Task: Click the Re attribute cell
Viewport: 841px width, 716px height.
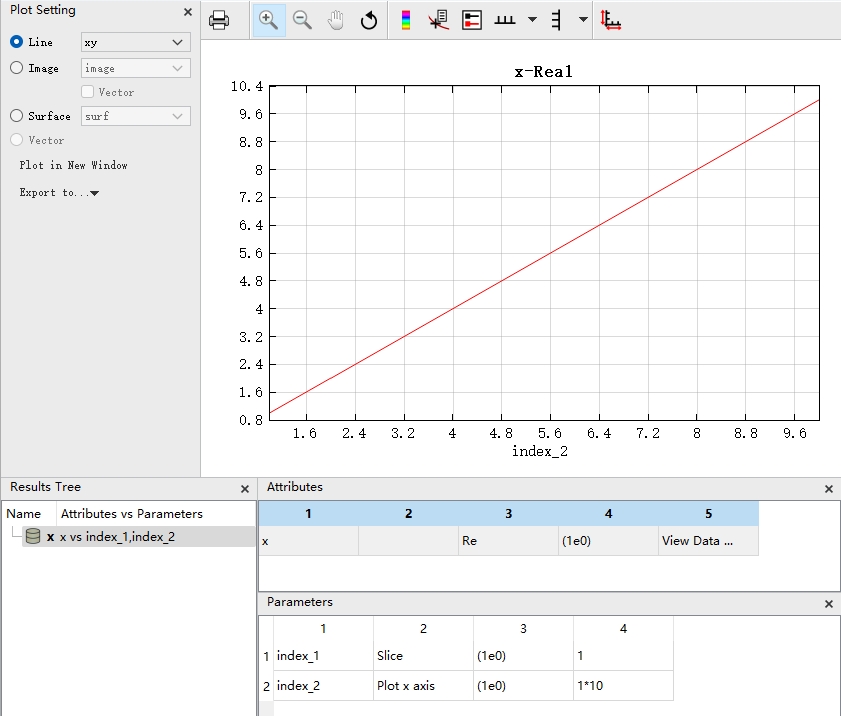Action: (x=508, y=541)
